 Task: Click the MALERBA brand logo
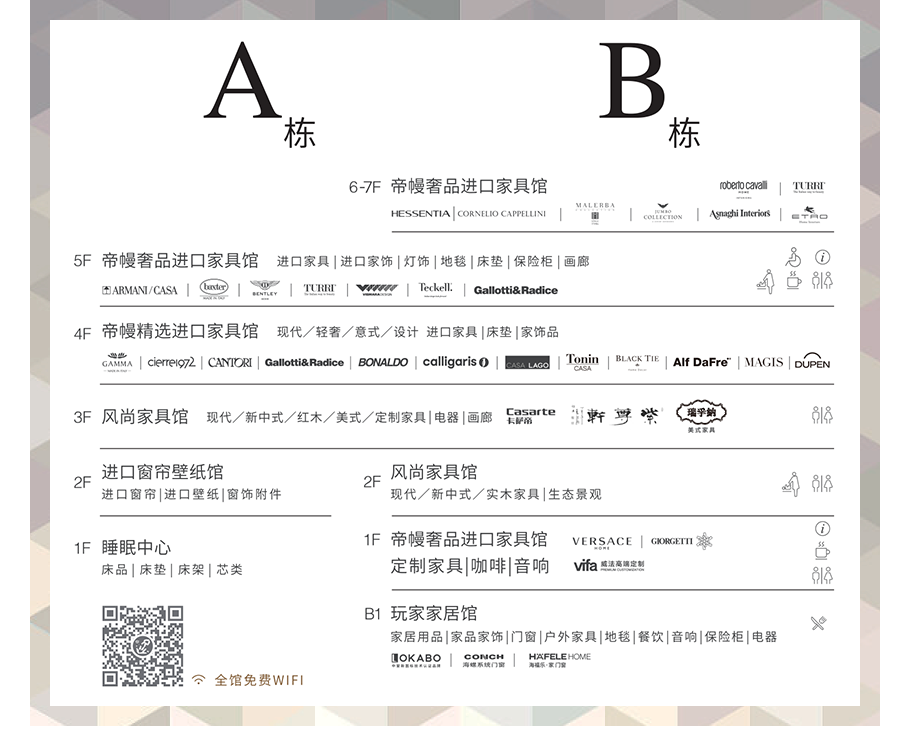tap(595, 214)
